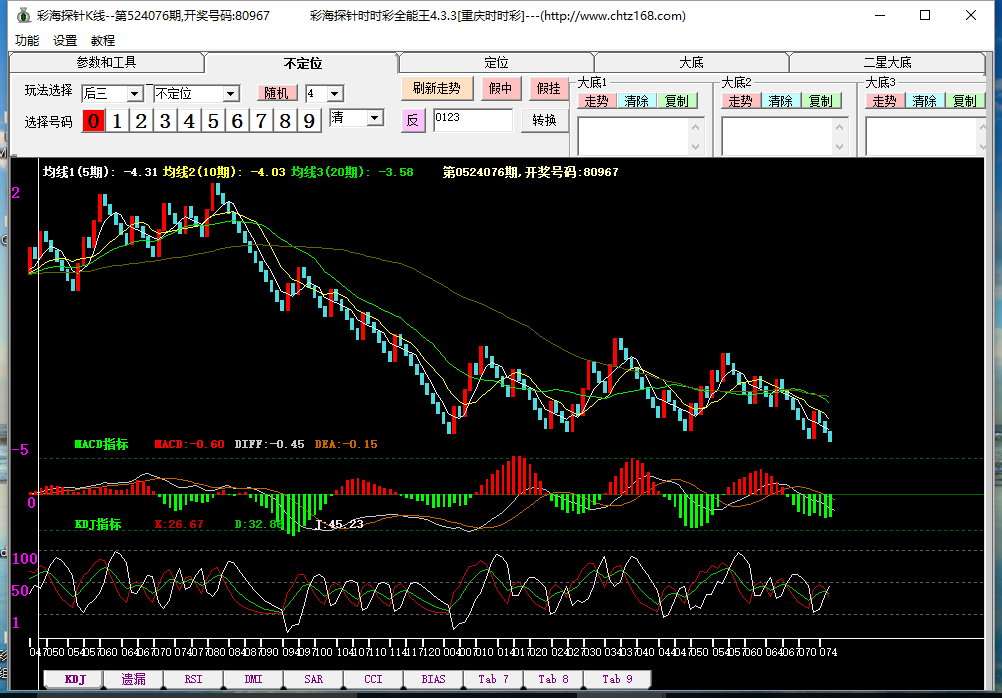
Task: Switch to the 二星大底 tab
Action: click(x=887, y=63)
